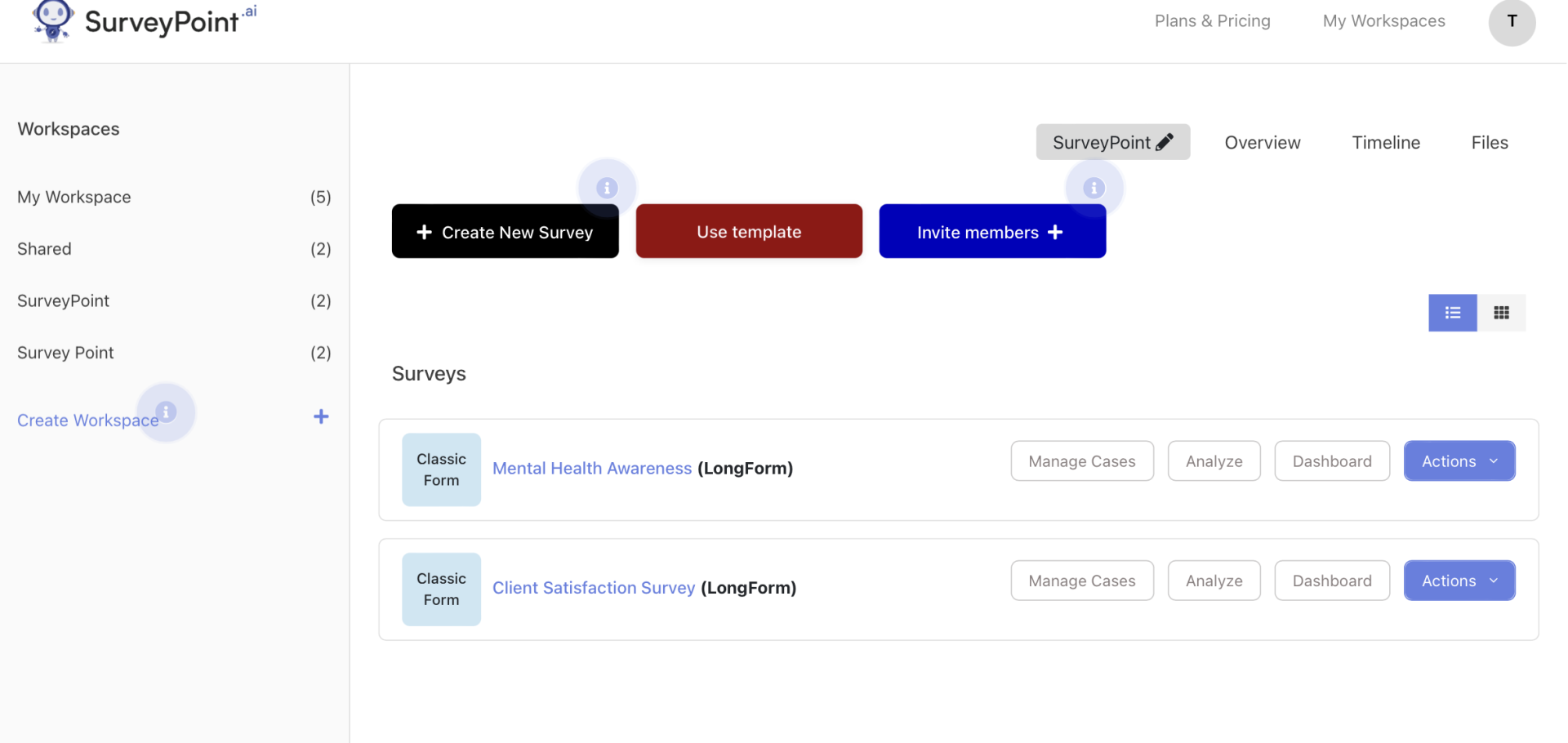Click the SurveyPoint.ai robot logo
This screenshot has width=1568, height=743.
(52, 22)
